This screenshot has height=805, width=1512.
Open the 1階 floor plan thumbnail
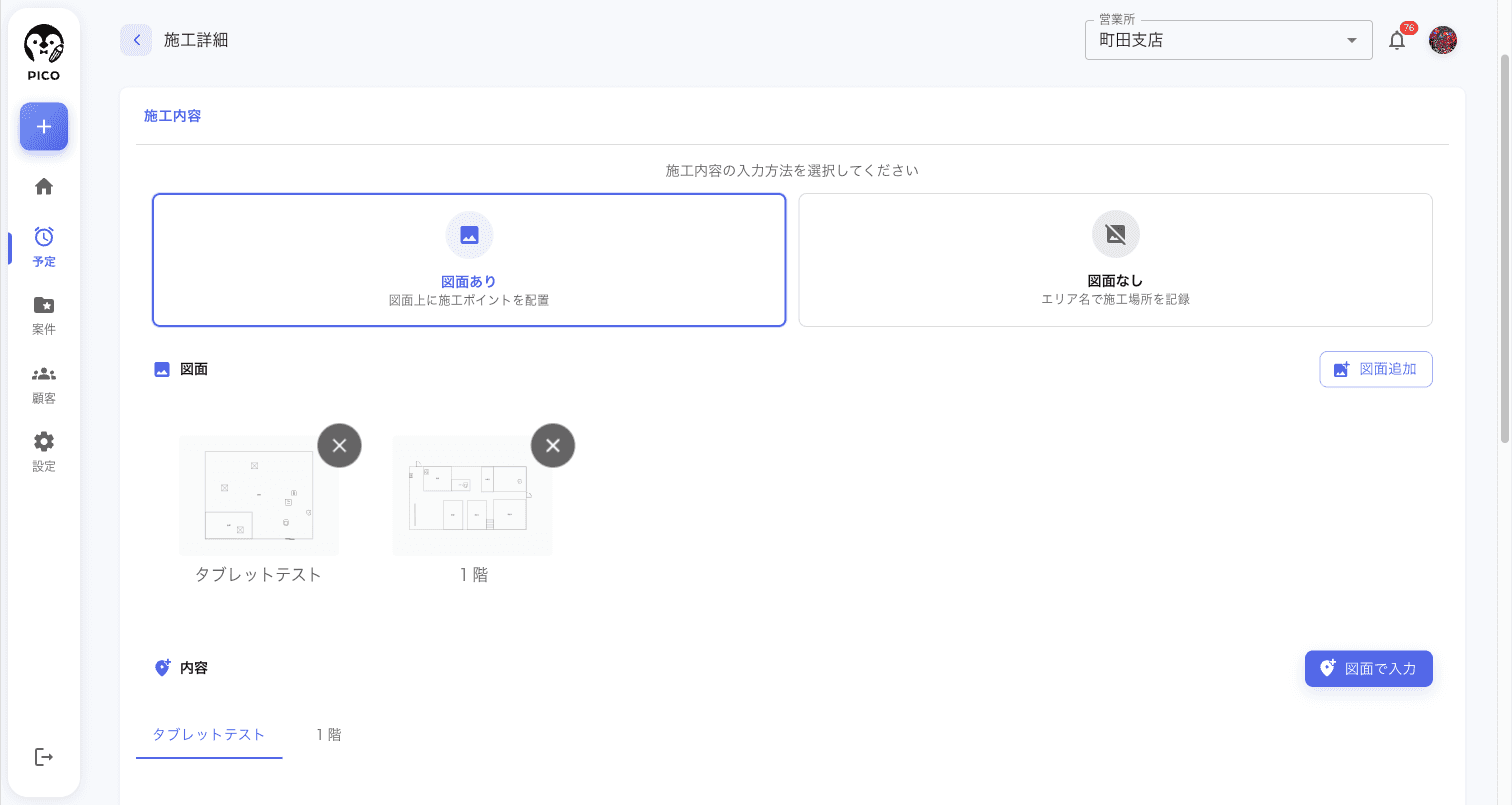[x=472, y=495]
